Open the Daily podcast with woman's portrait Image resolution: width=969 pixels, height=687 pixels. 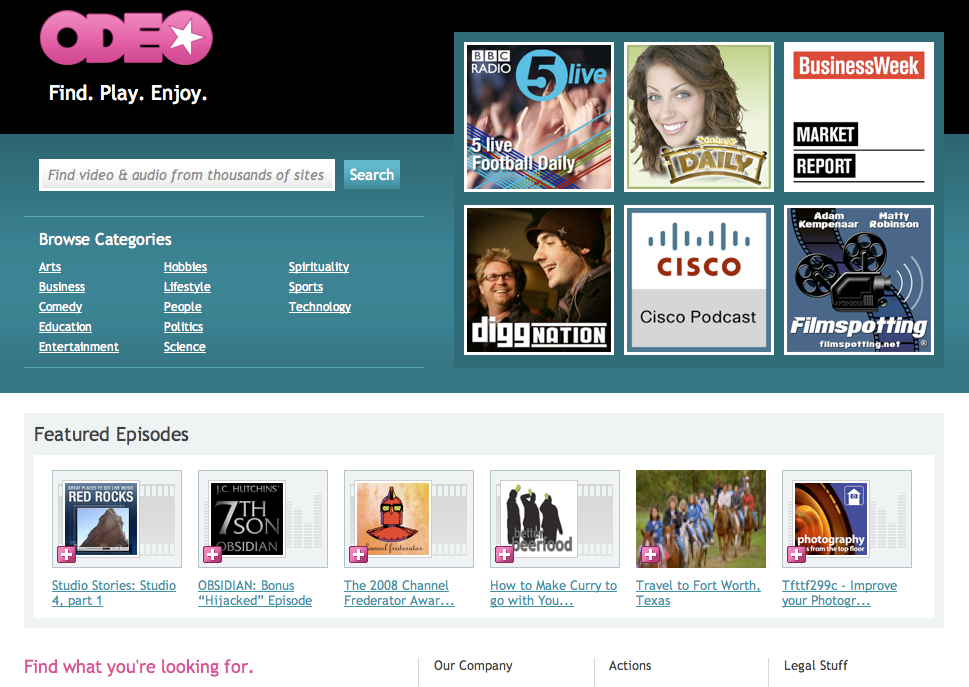pos(699,117)
